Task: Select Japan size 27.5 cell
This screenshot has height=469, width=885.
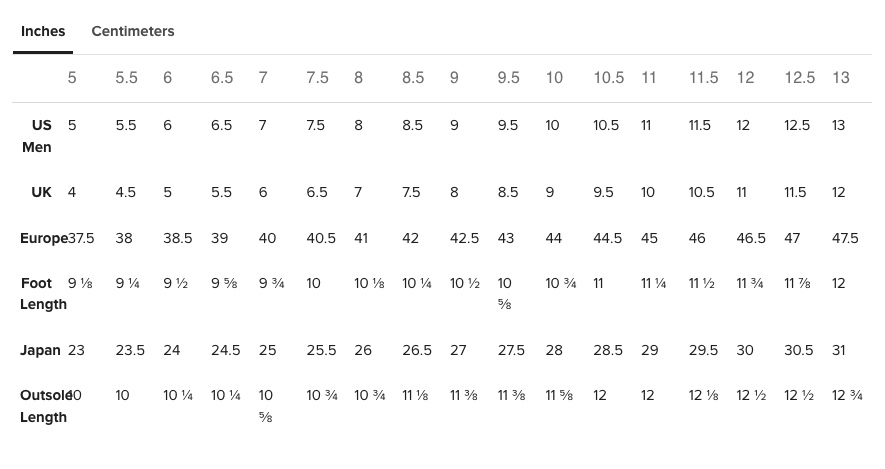Action: (511, 350)
